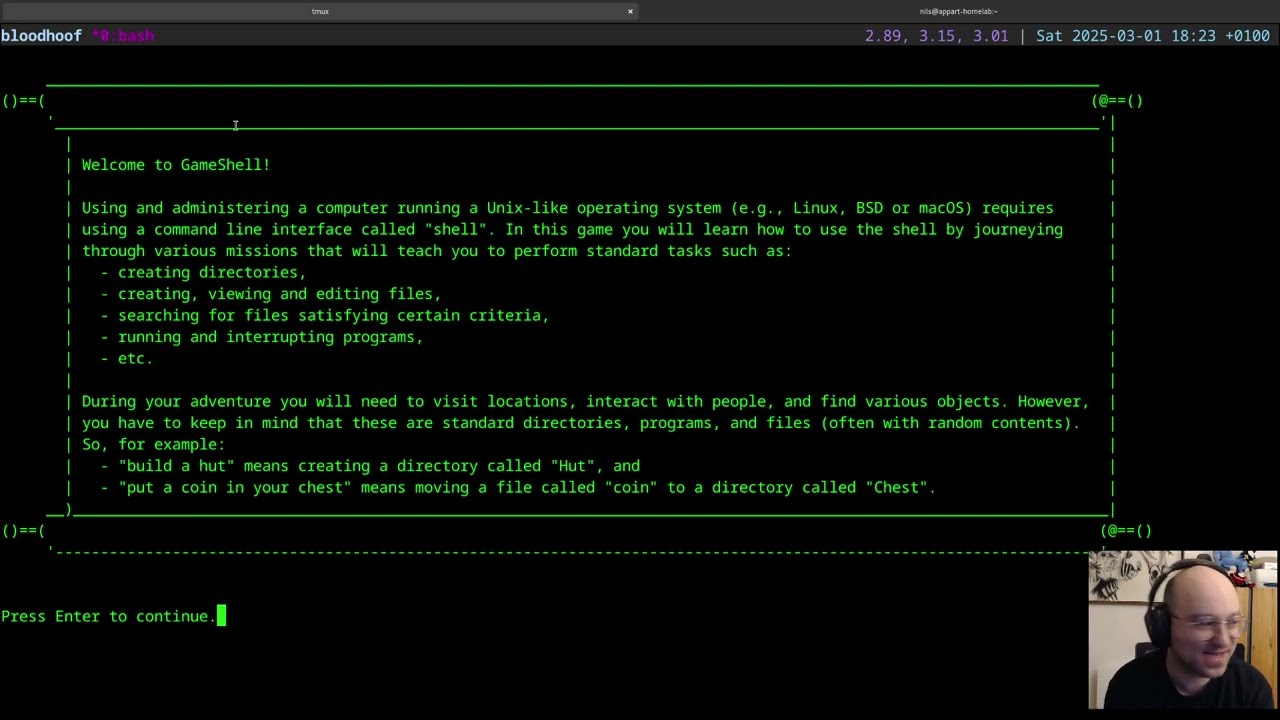Click the '"build a hut"' example line
This screenshot has height=720, width=1280.
[x=370, y=466]
